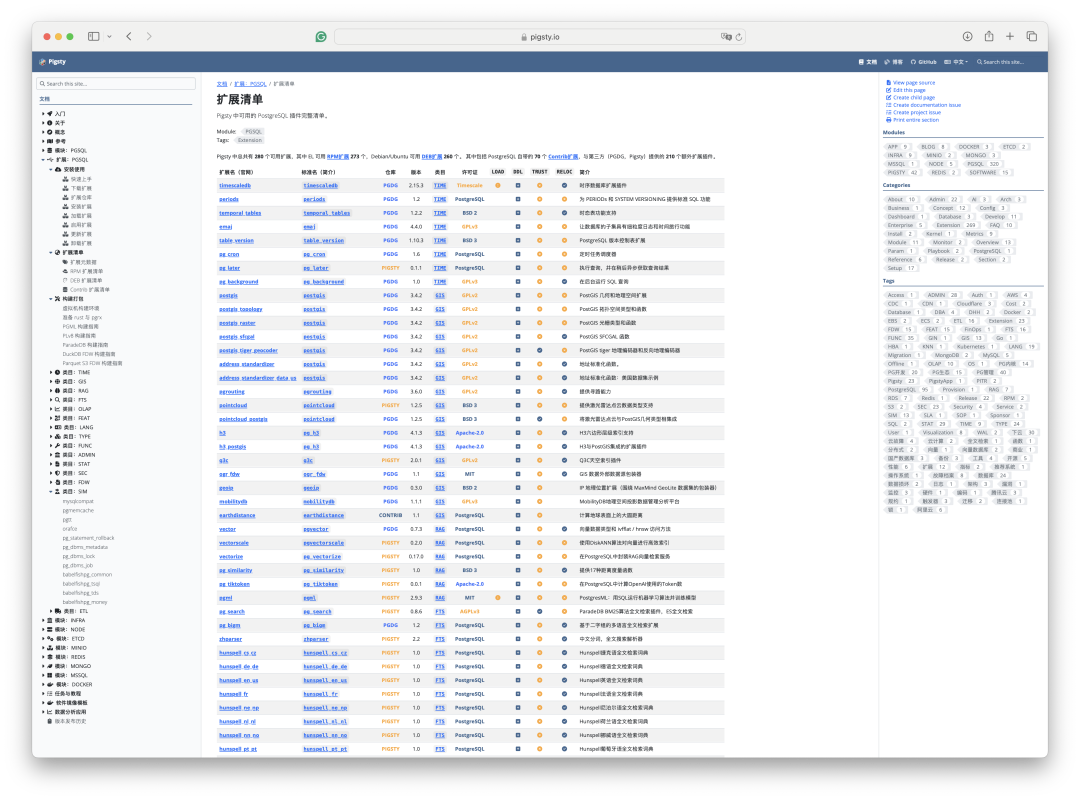This screenshot has width=1080, height=800.
Task: Click the translate icon in address bar
Action: point(725,37)
